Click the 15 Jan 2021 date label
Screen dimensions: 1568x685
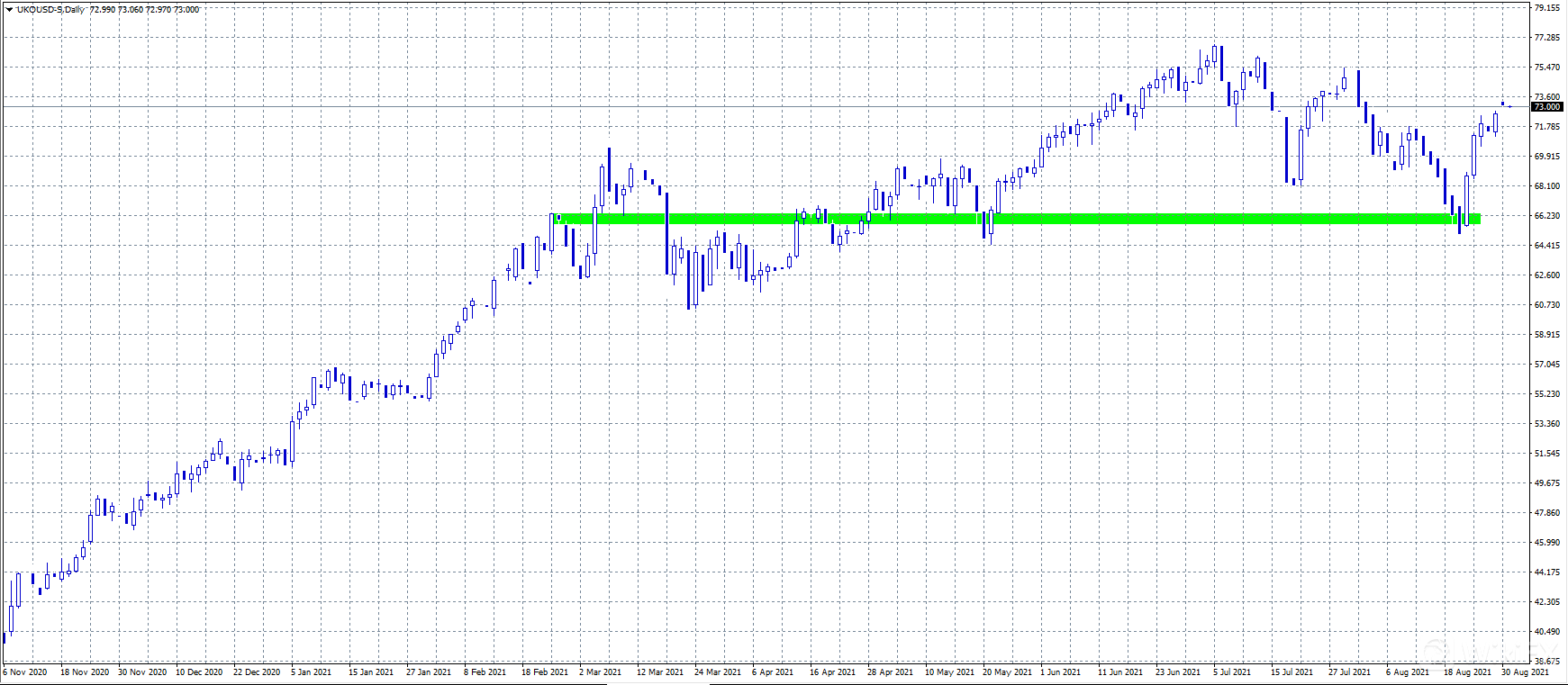(x=371, y=672)
